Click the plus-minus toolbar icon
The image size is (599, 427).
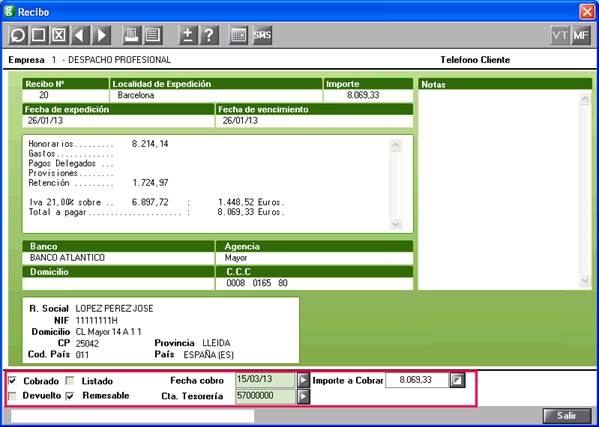point(188,36)
